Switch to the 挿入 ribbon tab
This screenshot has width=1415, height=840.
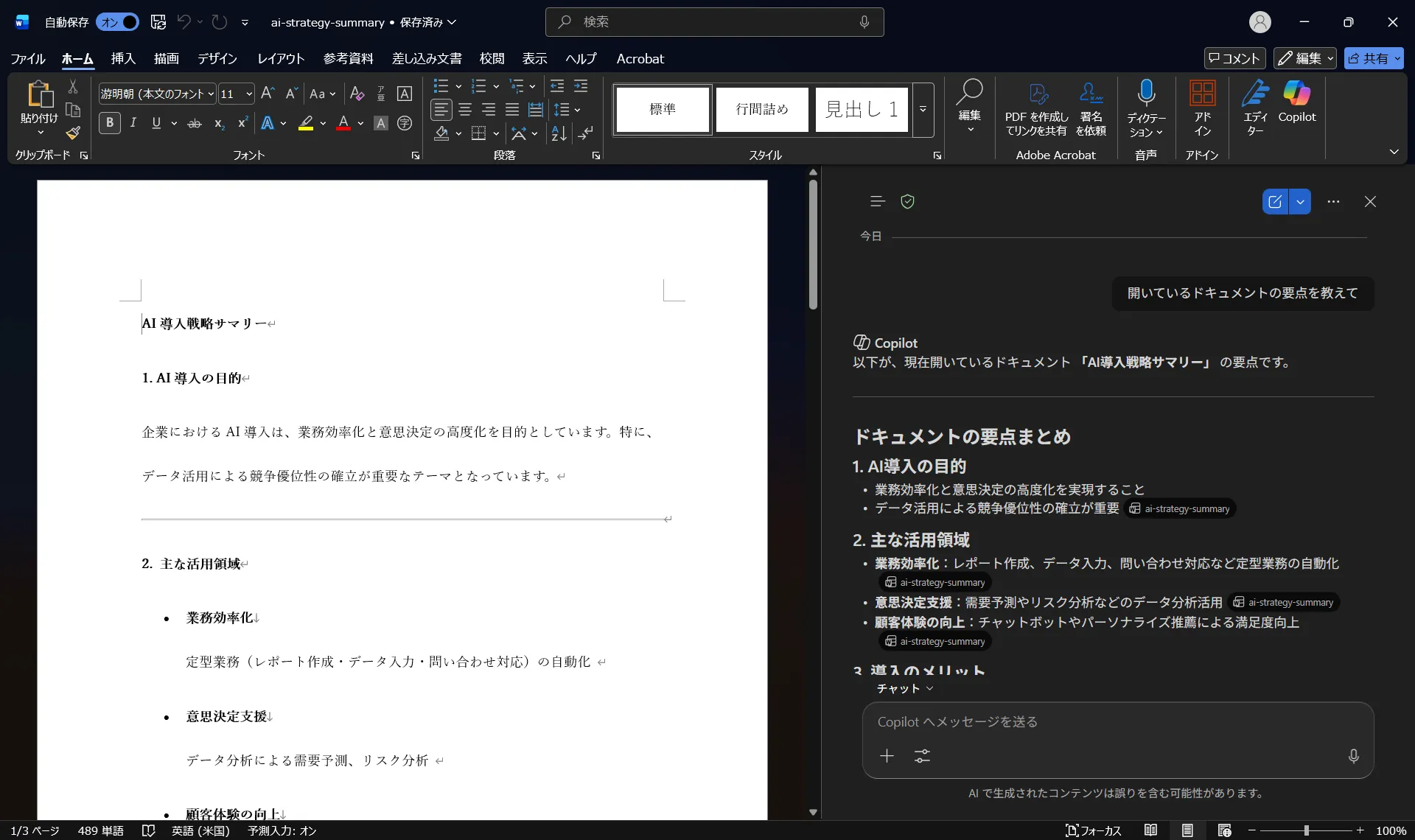122,58
